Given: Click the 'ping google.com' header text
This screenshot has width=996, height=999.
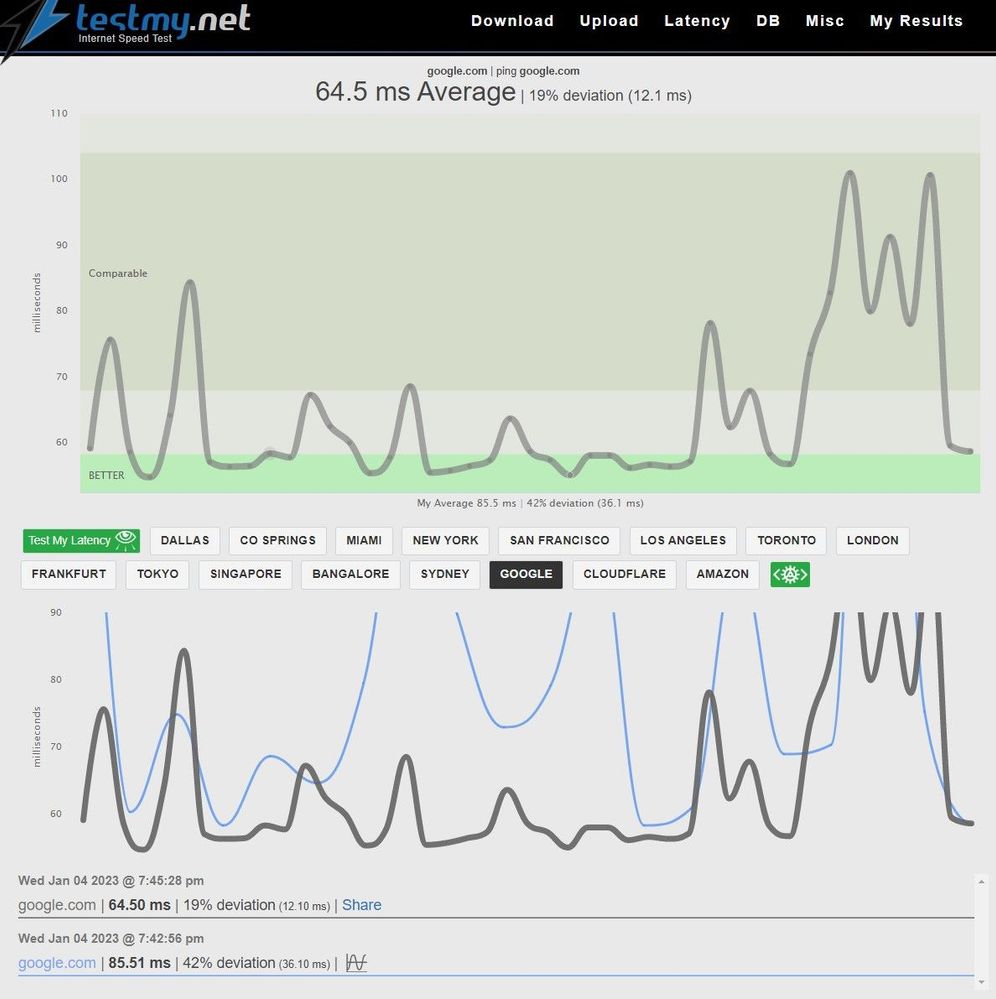Looking at the screenshot, I should tap(538, 71).
